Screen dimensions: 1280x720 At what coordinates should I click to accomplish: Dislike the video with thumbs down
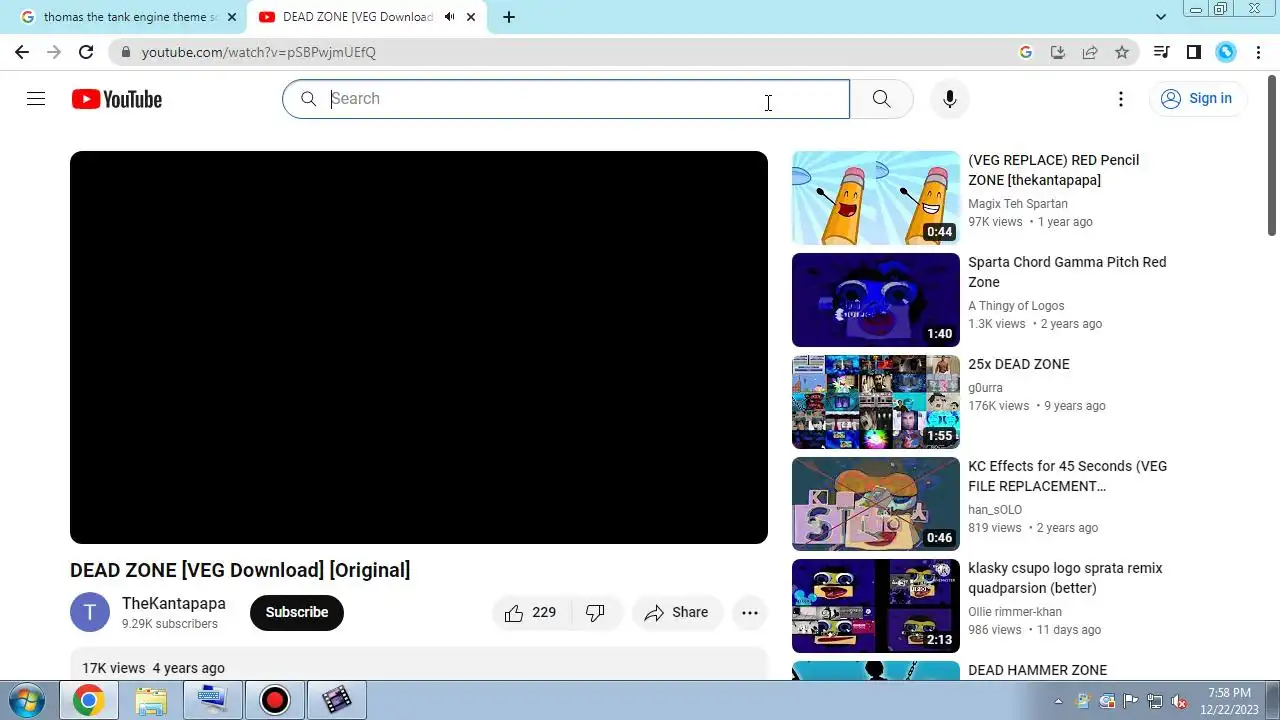596,613
